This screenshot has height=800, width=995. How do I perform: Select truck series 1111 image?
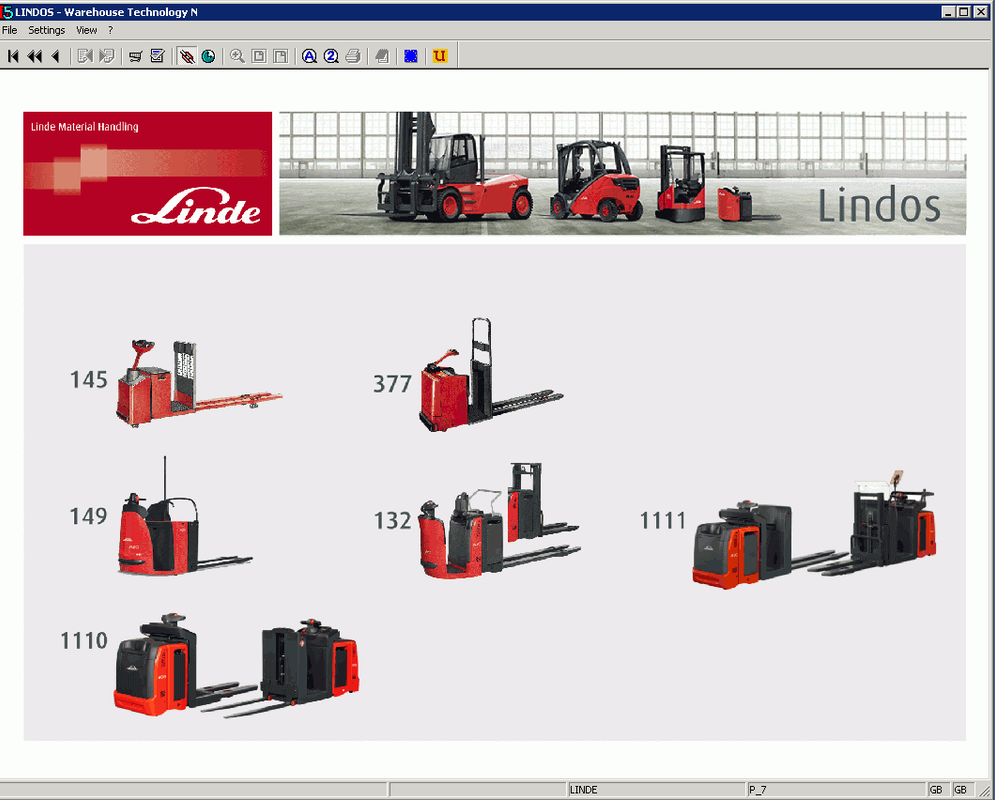(814, 530)
